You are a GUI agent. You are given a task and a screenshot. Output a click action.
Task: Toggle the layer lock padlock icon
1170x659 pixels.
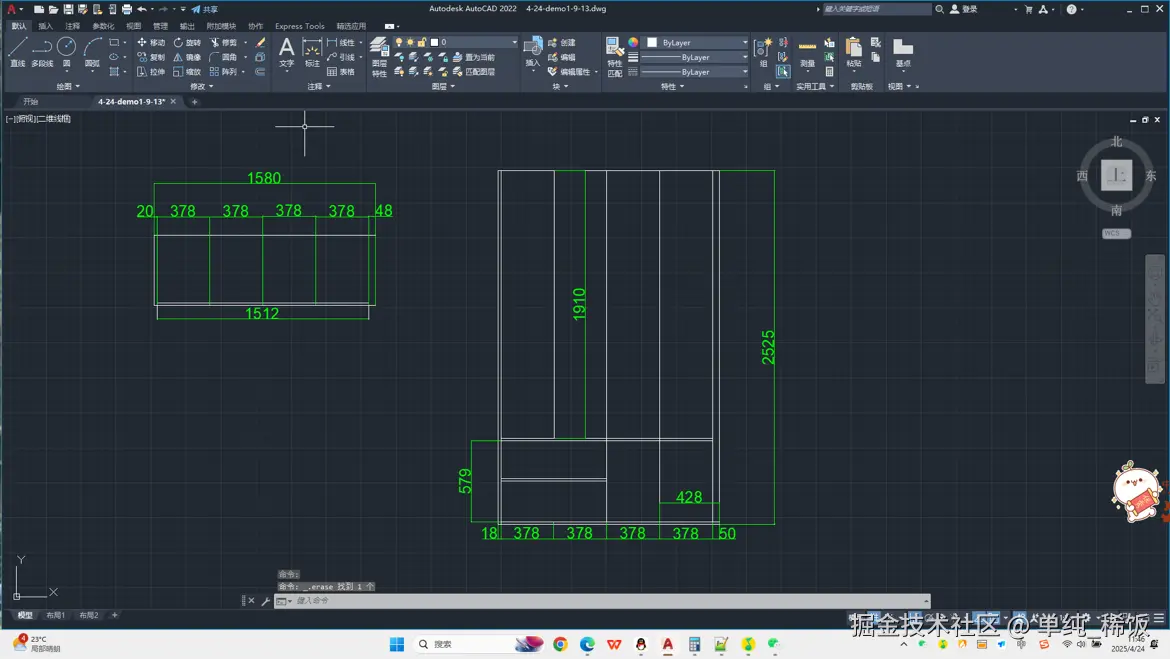(x=422, y=43)
